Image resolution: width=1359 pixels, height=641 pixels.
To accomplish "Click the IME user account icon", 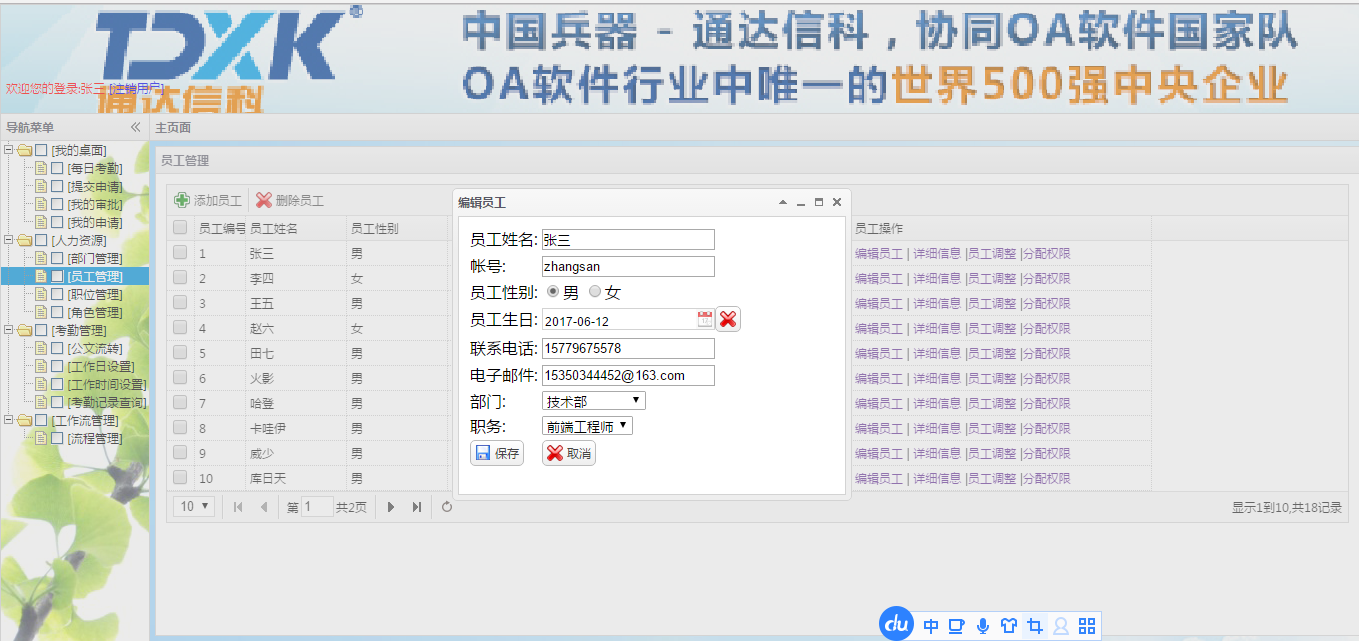I will (1061, 626).
